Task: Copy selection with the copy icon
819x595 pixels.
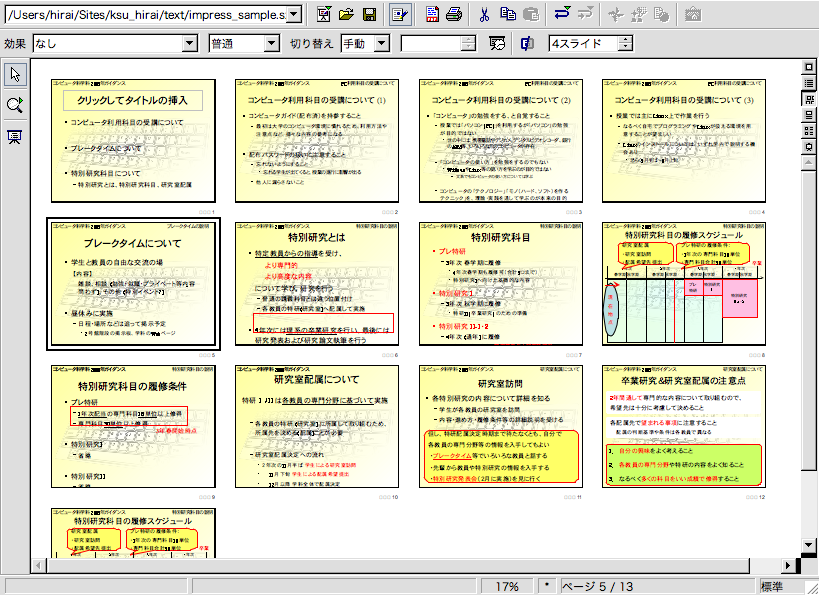Action: click(508, 14)
